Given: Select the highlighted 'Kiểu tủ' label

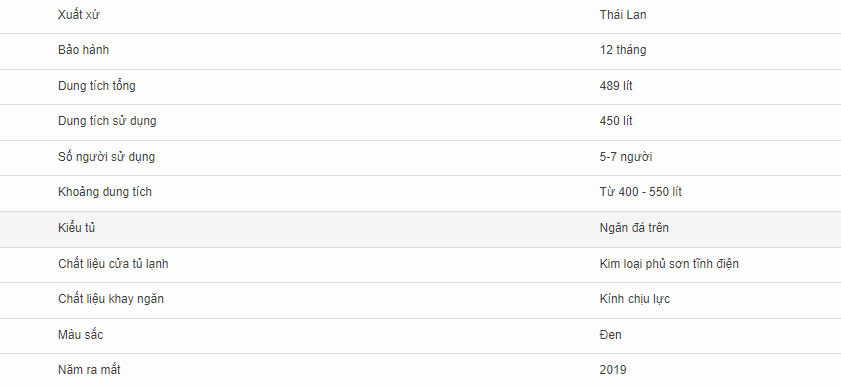Looking at the screenshot, I should coord(76,228).
